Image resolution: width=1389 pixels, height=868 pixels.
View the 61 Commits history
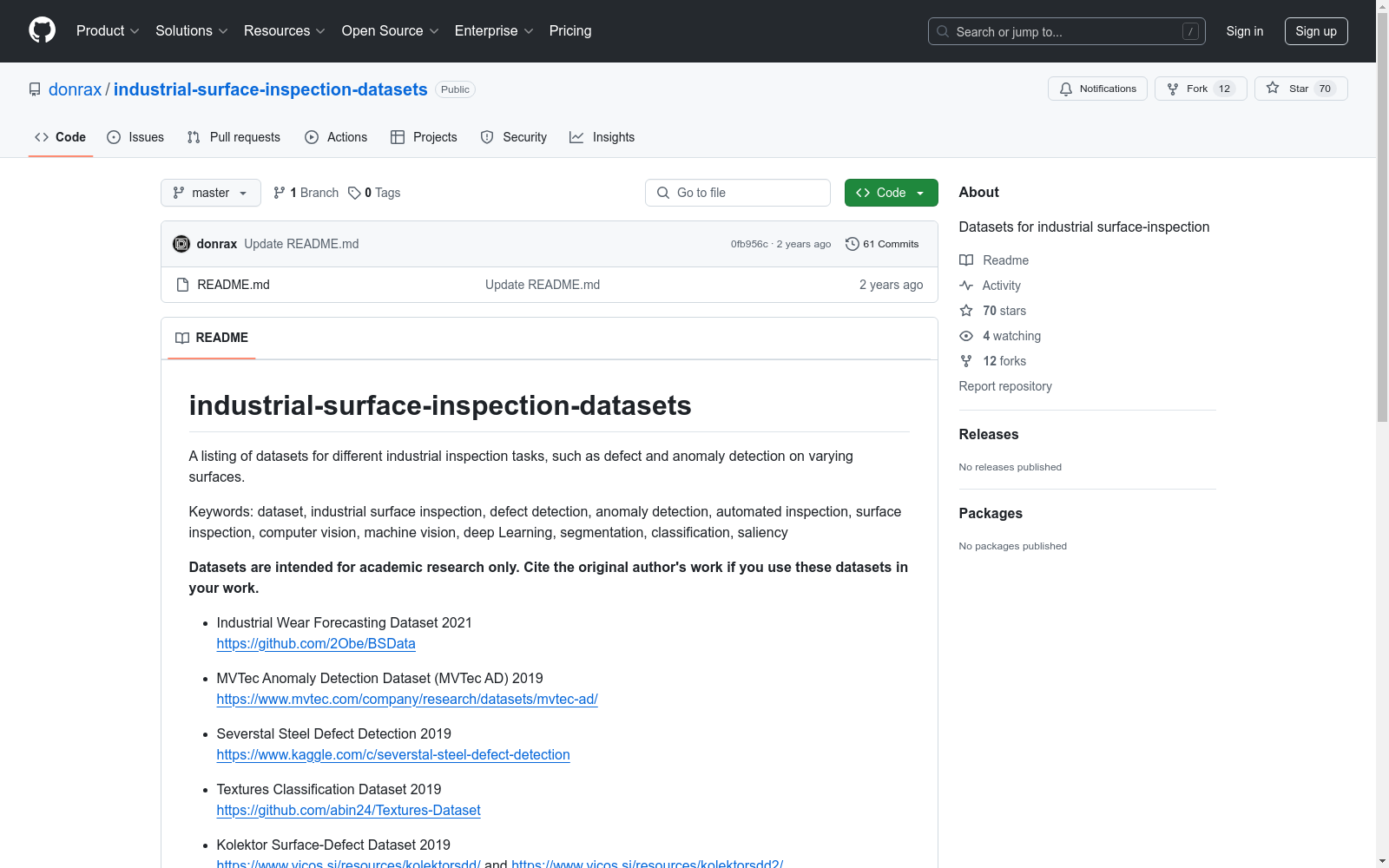pos(882,244)
